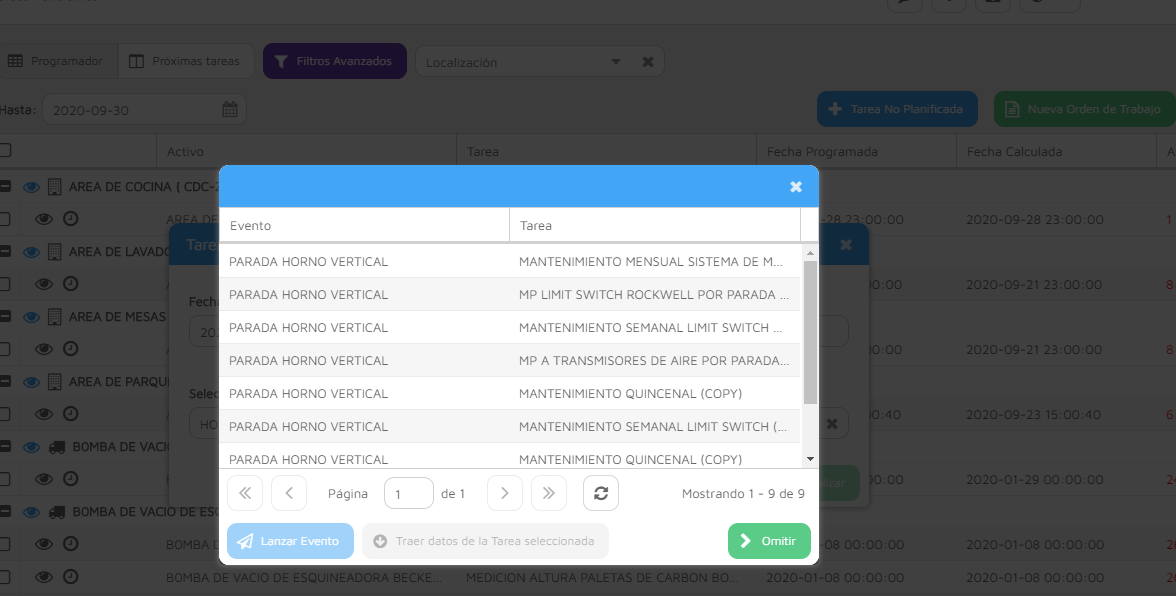Image resolution: width=1176 pixels, height=596 pixels.
Task: Check the task row under AREA DE LAVADO
Action: tap(4, 284)
